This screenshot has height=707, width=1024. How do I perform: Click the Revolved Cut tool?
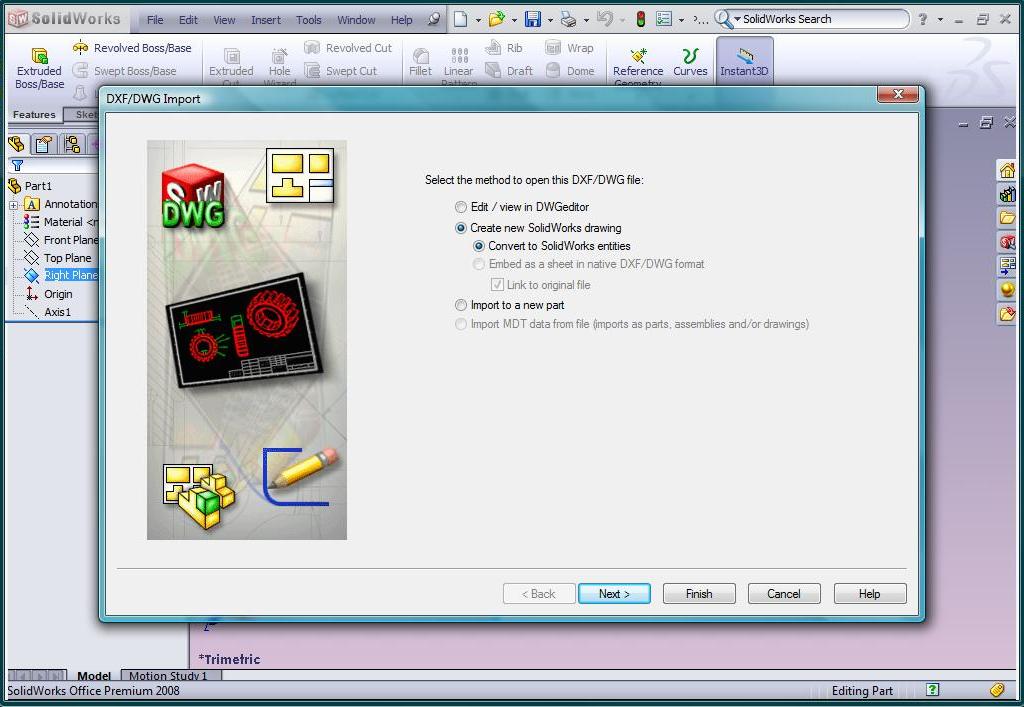pyautogui.click(x=348, y=48)
